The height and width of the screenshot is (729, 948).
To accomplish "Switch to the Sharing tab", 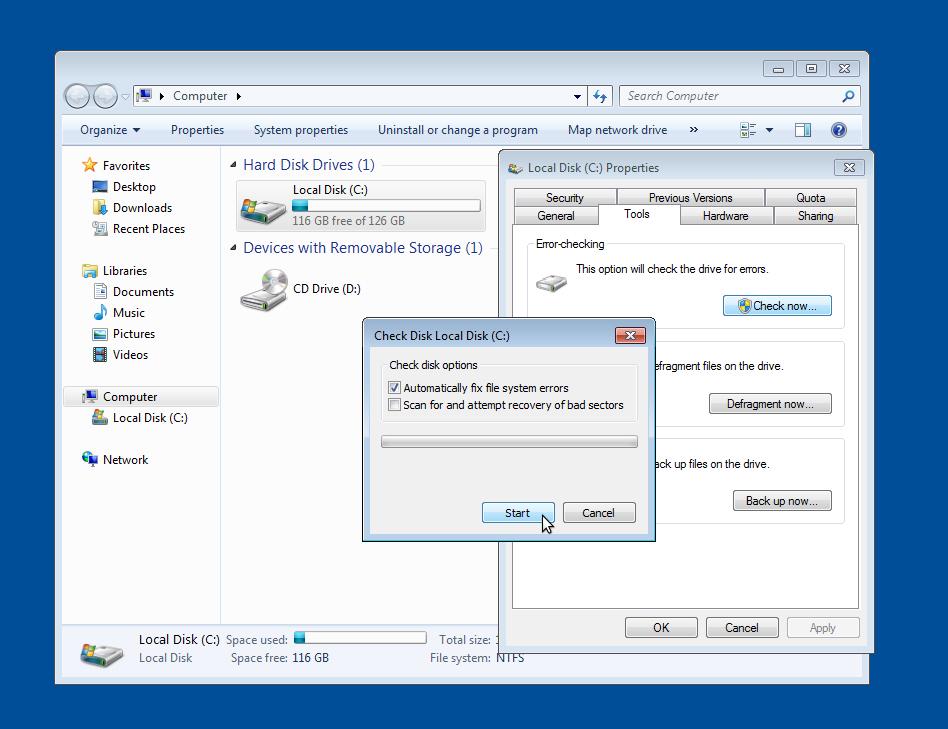I will [815, 216].
